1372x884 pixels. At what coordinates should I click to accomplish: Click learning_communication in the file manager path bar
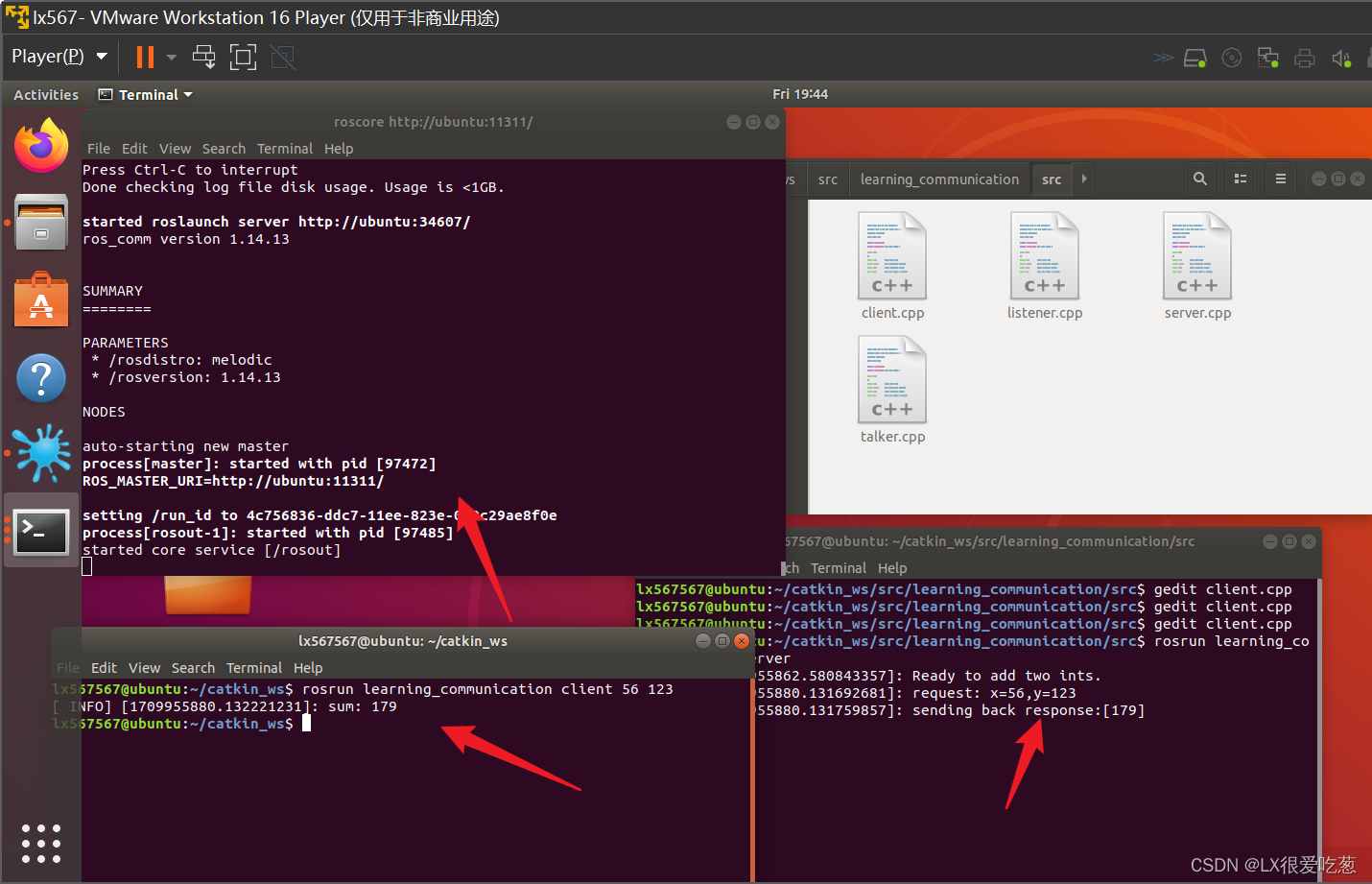click(939, 179)
